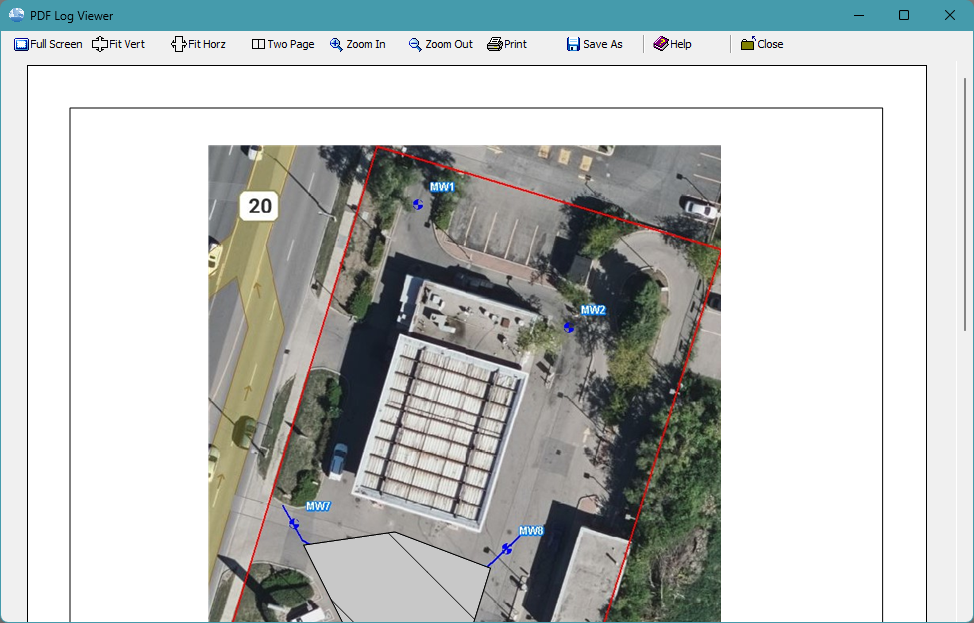Click the PDF Log Viewer app icon
This screenshot has height=623, width=974.
(x=16, y=15)
